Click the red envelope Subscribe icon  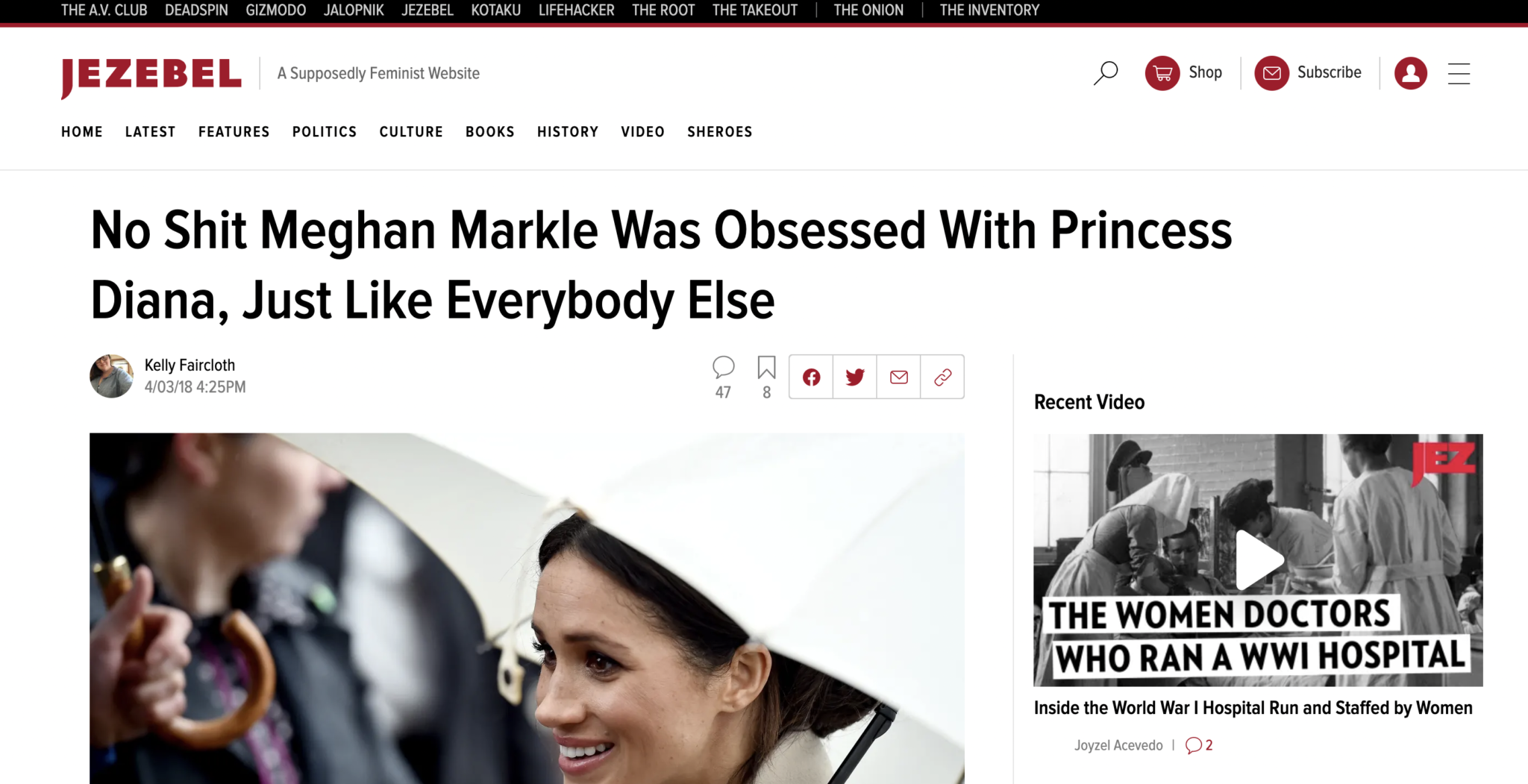pos(1271,73)
